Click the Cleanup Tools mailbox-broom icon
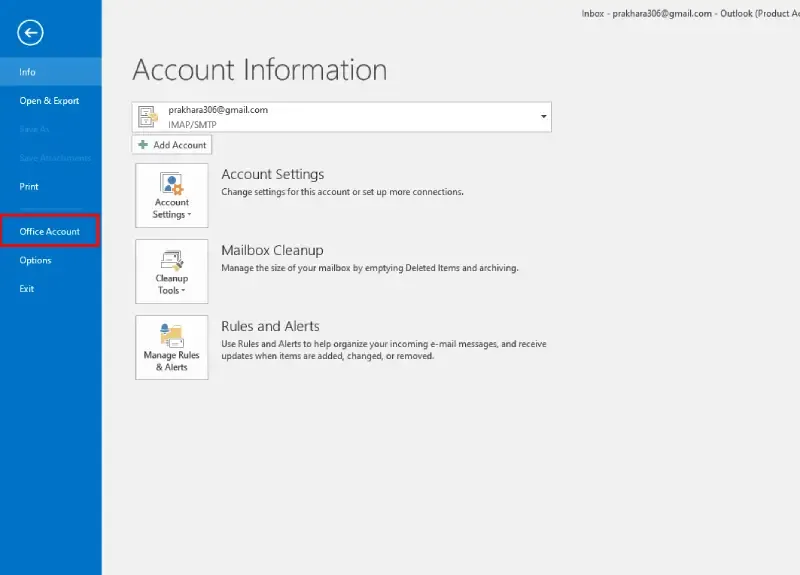This screenshot has height=575, width=800. (x=172, y=260)
